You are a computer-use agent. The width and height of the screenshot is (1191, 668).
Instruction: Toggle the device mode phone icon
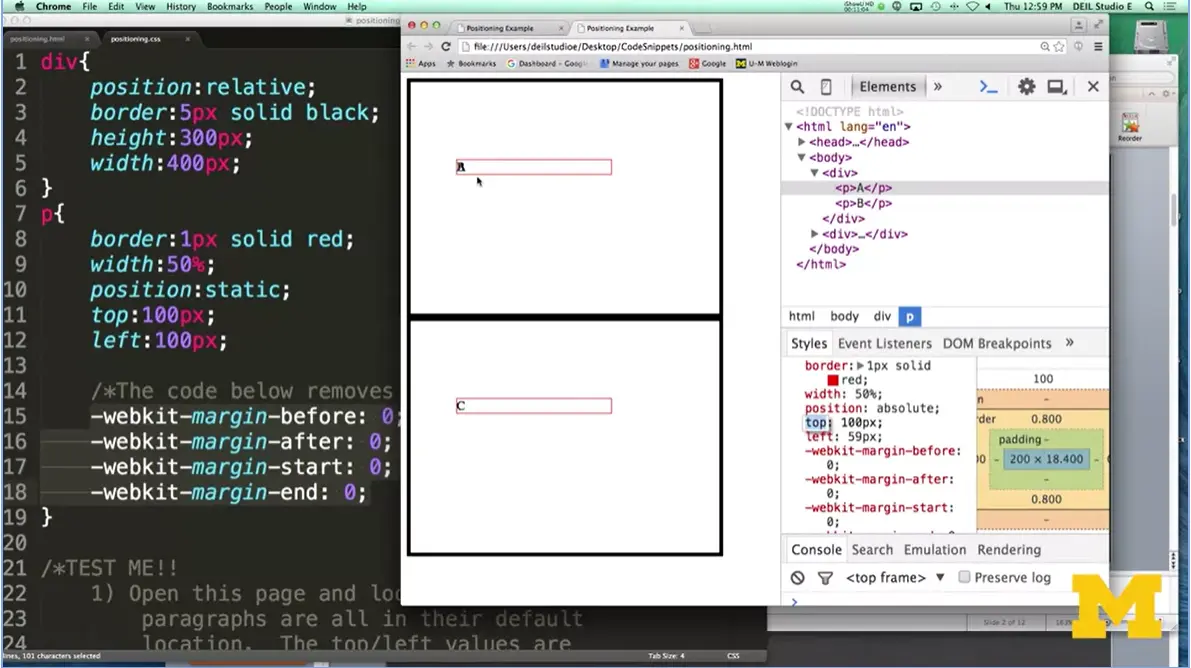pyautogui.click(x=826, y=87)
